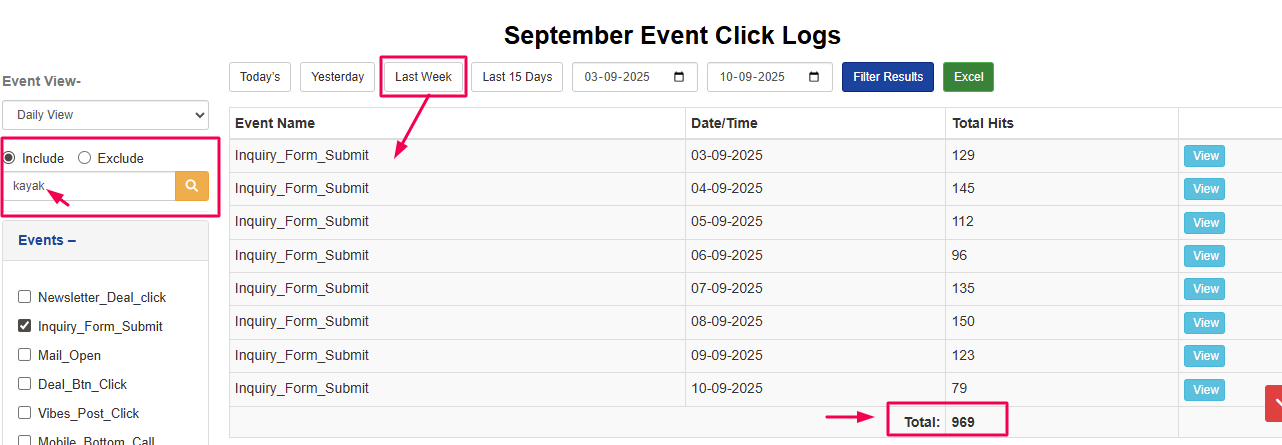1282x445 pixels.
Task: Select the Exclude radio button
Action: coord(84,158)
